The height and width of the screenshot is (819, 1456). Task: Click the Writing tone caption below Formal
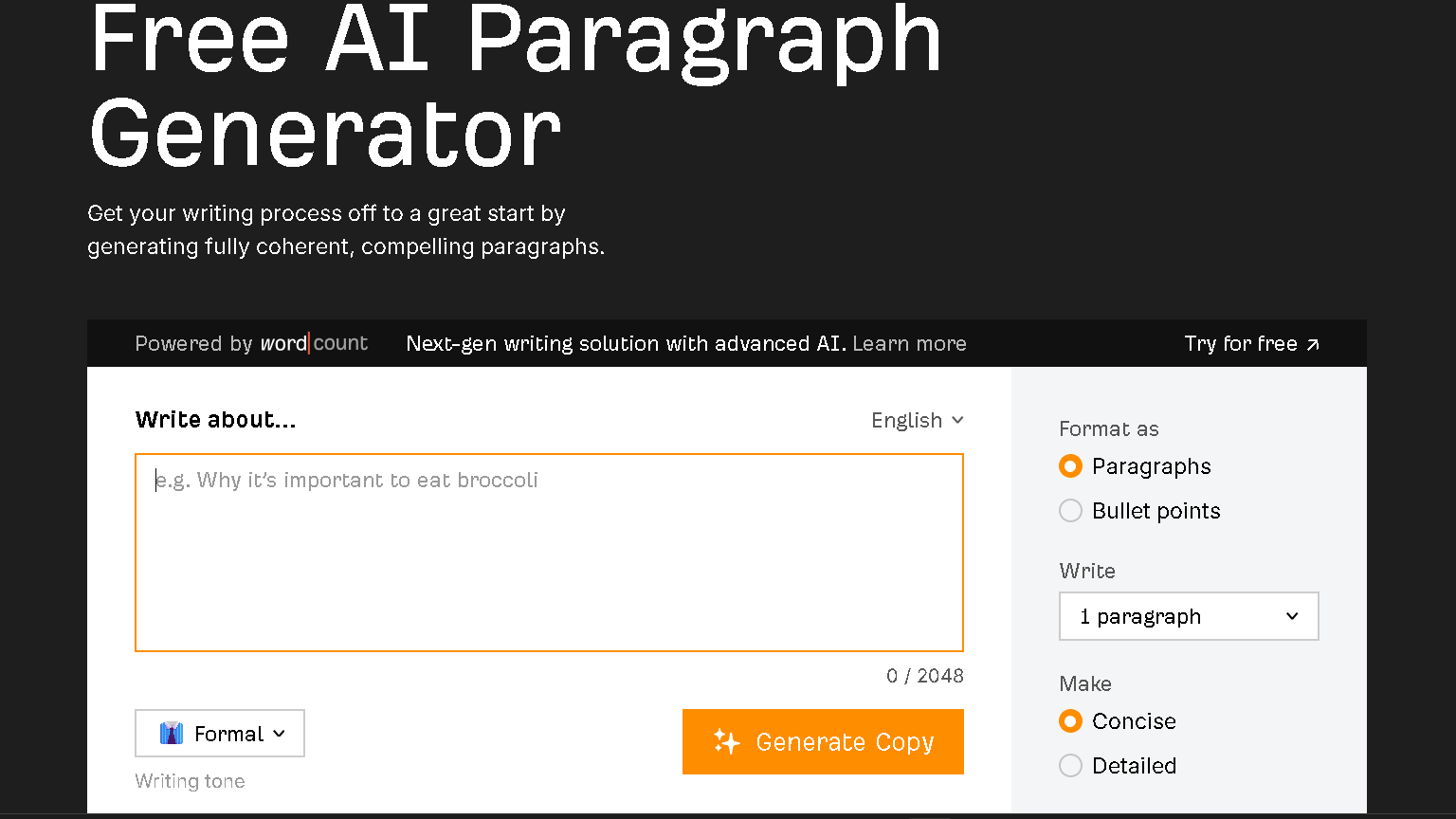pos(190,780)
